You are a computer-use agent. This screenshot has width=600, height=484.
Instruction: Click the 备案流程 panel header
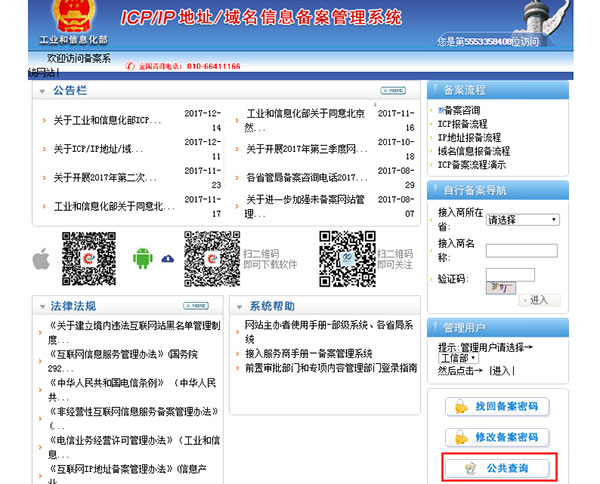498,91
